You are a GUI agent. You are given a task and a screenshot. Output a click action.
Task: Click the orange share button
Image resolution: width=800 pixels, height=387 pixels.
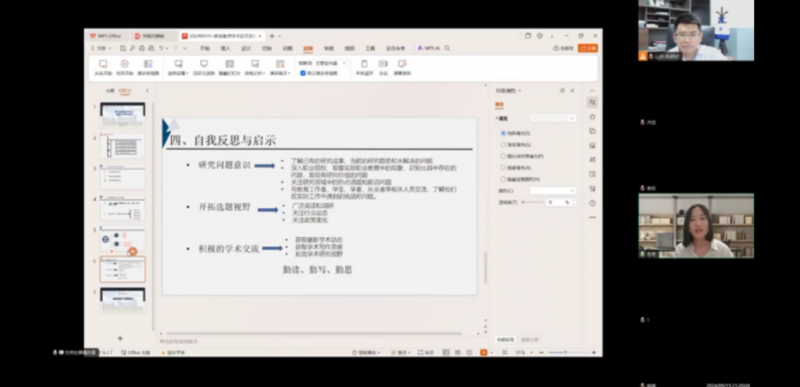[x=588, y=48]
